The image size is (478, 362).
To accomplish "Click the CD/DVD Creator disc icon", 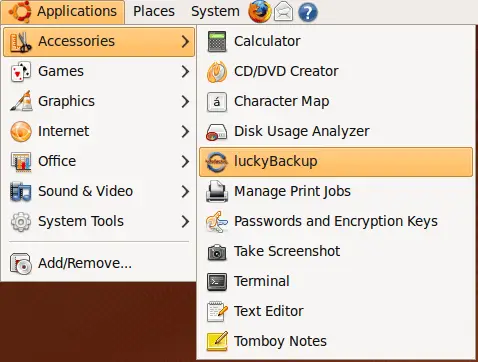I will click(x=217, y=71).
